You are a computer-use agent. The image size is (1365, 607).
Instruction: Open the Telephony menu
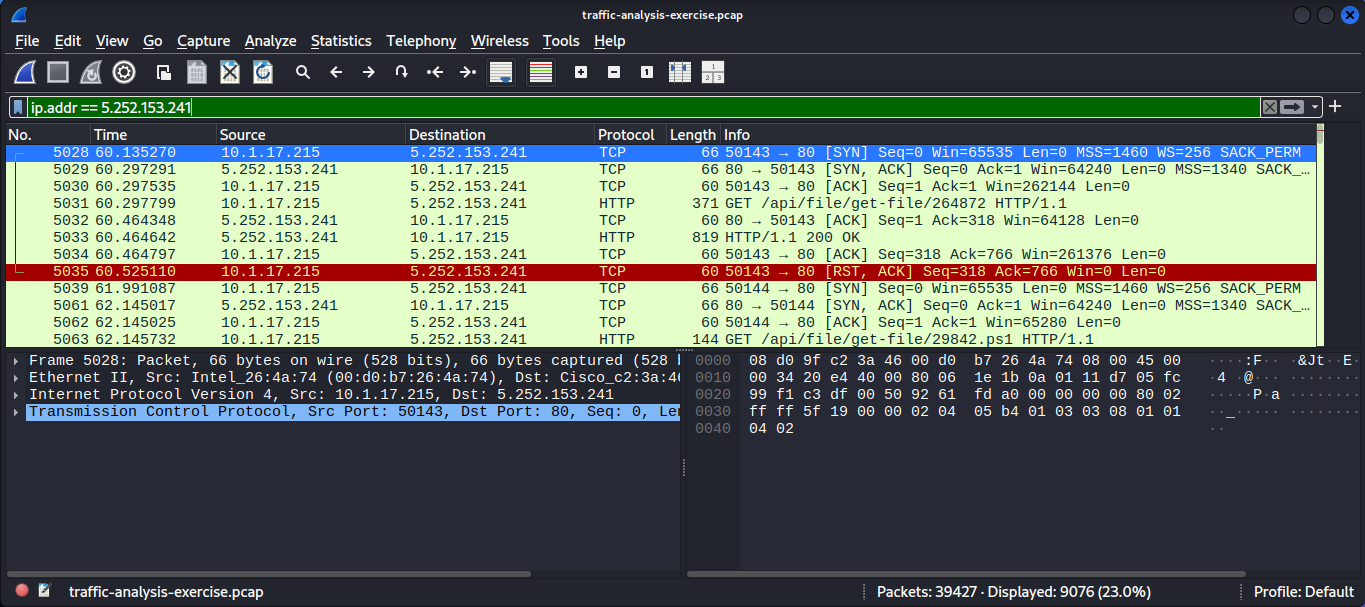[x=421, y=41]
